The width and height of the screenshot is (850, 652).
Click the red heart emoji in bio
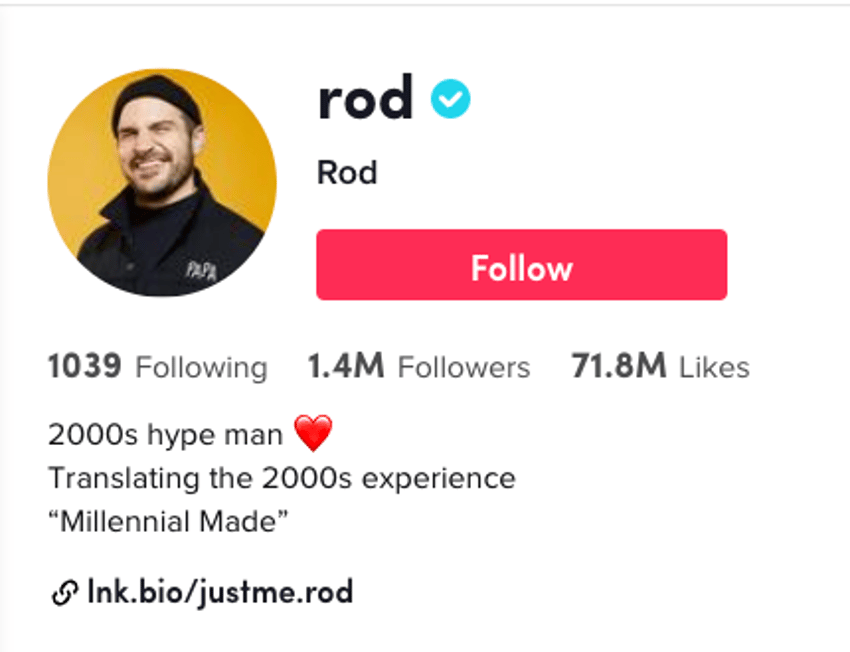pos(313,433)
